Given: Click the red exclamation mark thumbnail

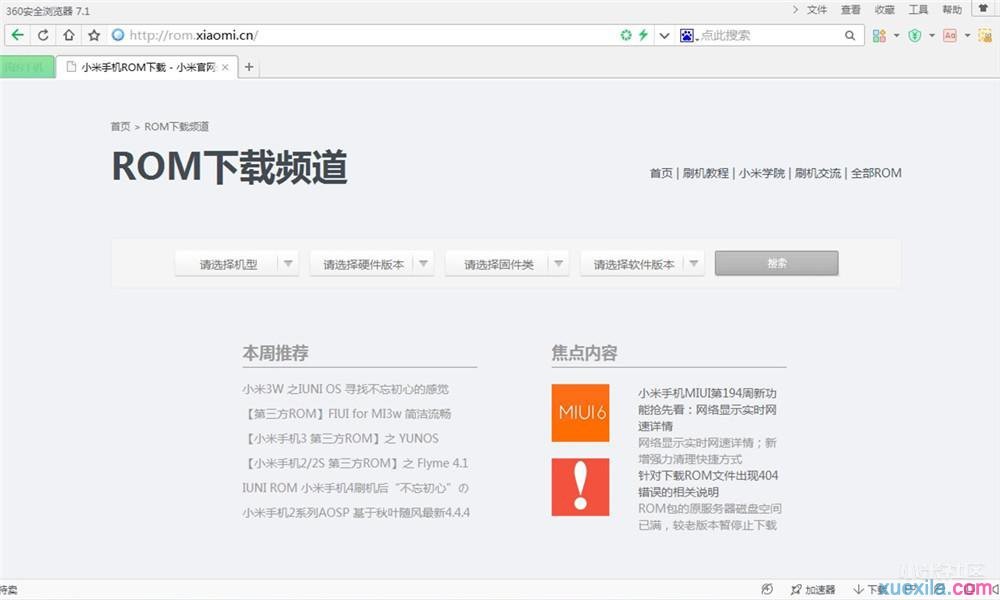Looking at the screenshot, I should [x=580, y=487].
